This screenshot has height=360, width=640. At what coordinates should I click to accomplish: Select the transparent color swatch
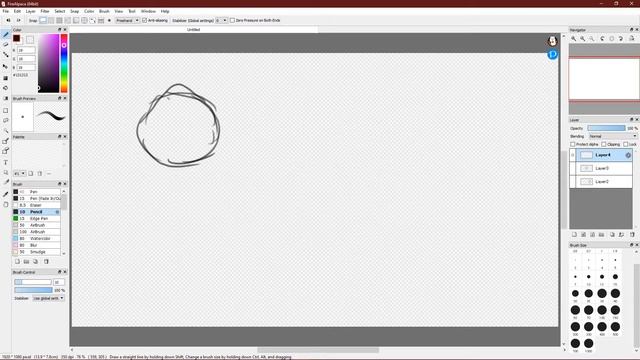30,40
